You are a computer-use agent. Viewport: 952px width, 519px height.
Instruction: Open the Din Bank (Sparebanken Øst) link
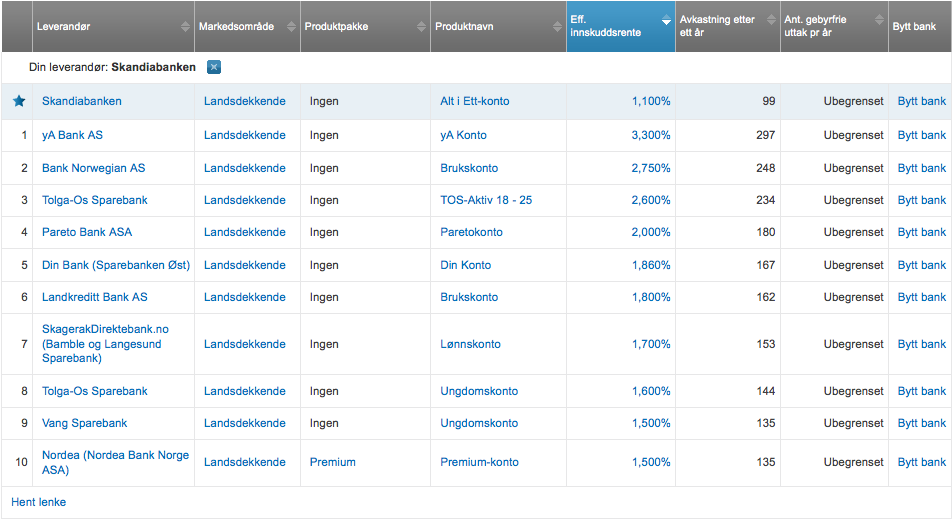coord(116,265)
